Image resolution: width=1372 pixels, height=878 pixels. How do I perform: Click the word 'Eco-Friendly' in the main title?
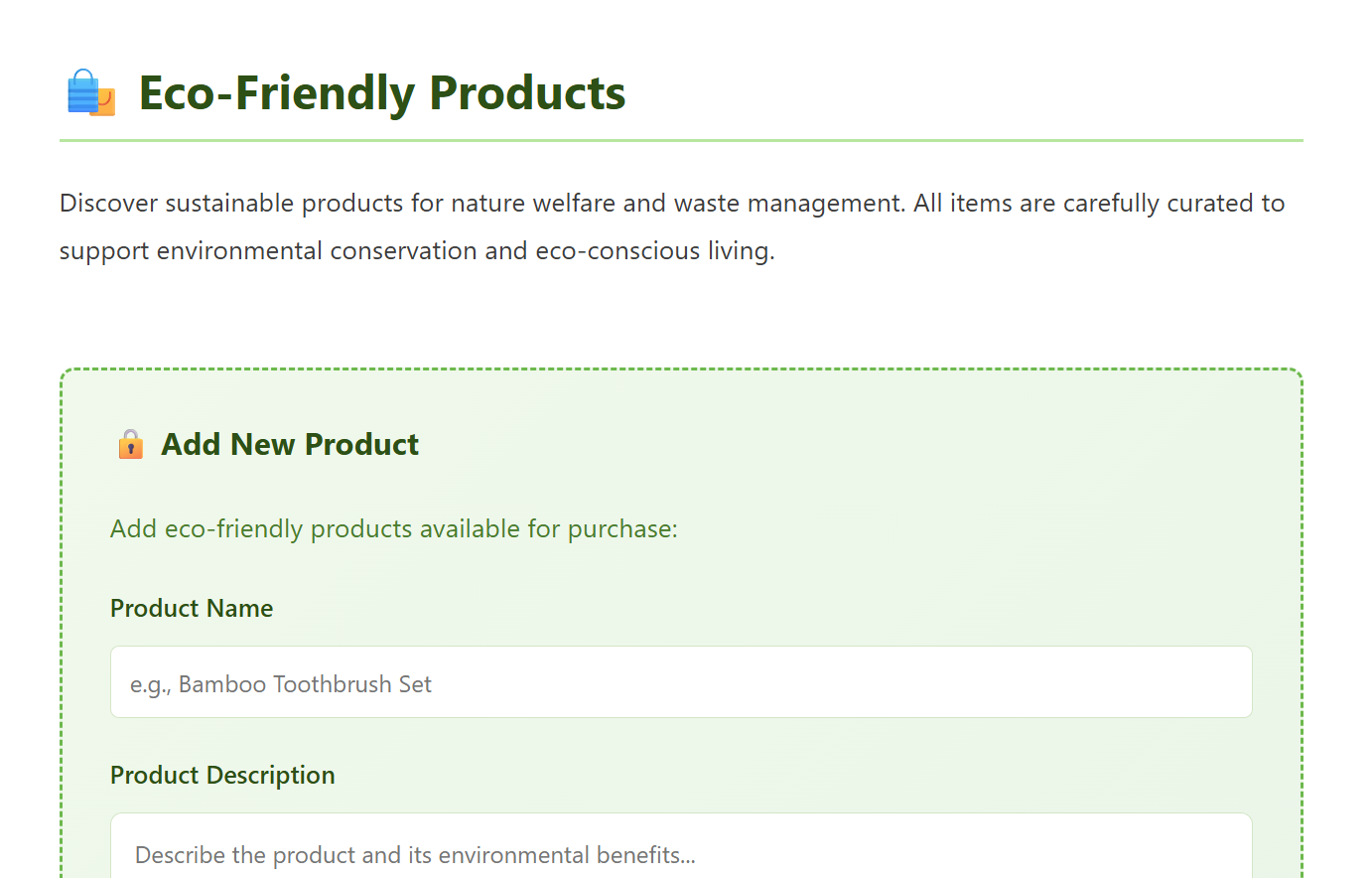click(x=276, y=93)
